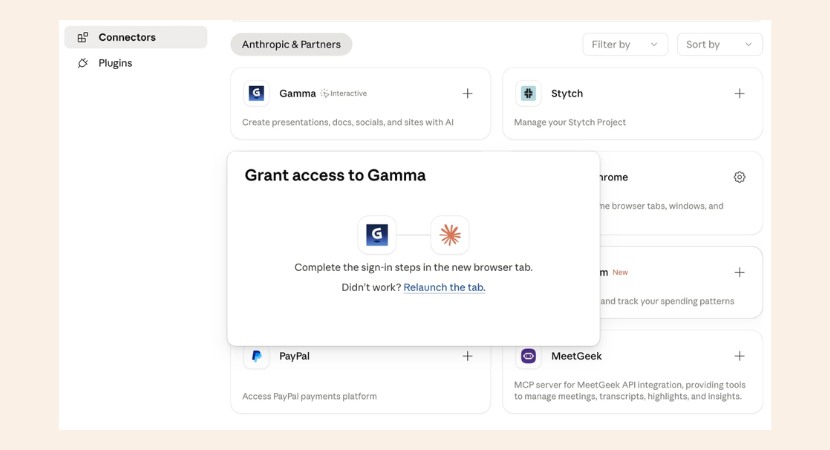Add the Gamma connector with plus icon
The image size is (830, 450).
coord(467,94)
